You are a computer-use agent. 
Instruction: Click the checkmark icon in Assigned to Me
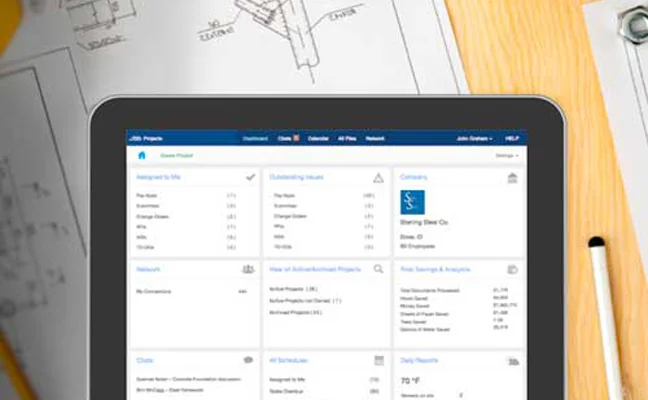pos(250,177)
